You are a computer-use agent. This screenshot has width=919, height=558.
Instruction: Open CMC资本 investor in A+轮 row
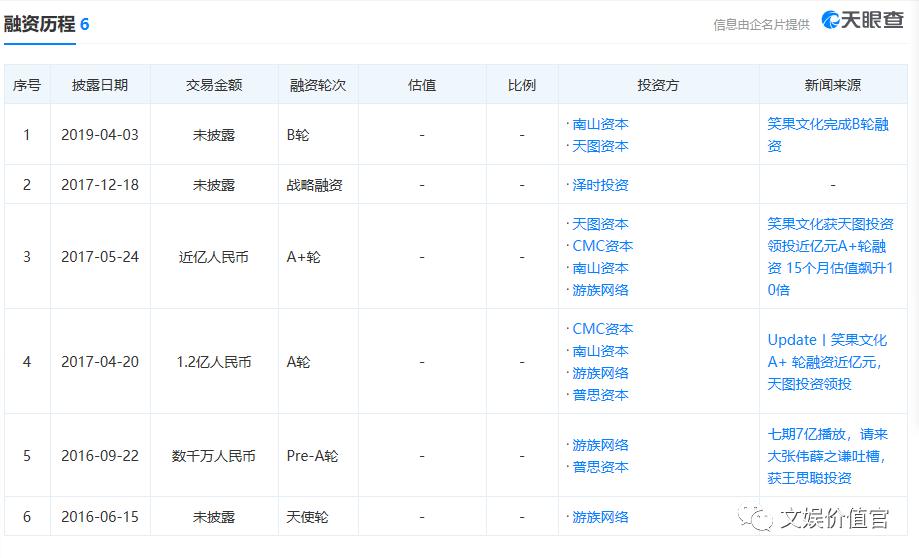click(603, 246)
